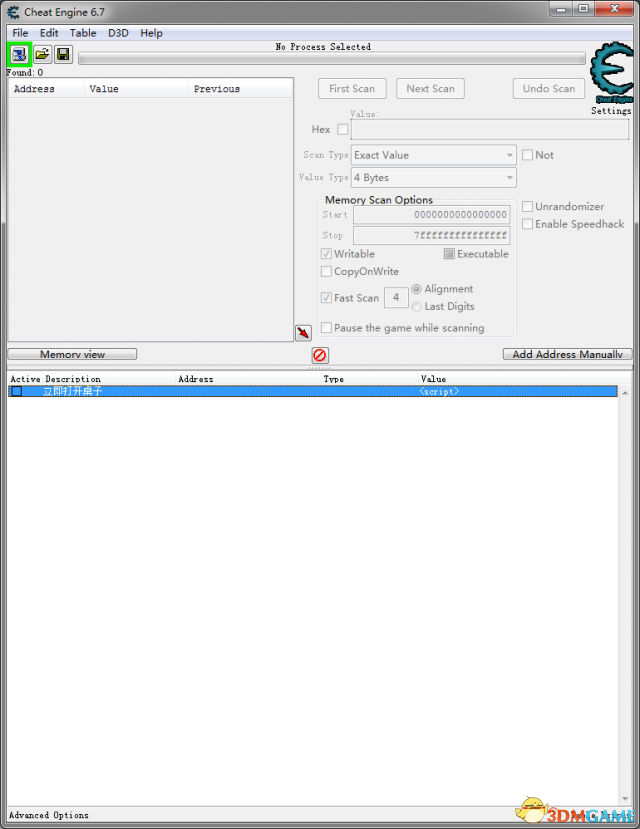Click the Active column header
Screen dimensions: 640x829
coord(25,379)
